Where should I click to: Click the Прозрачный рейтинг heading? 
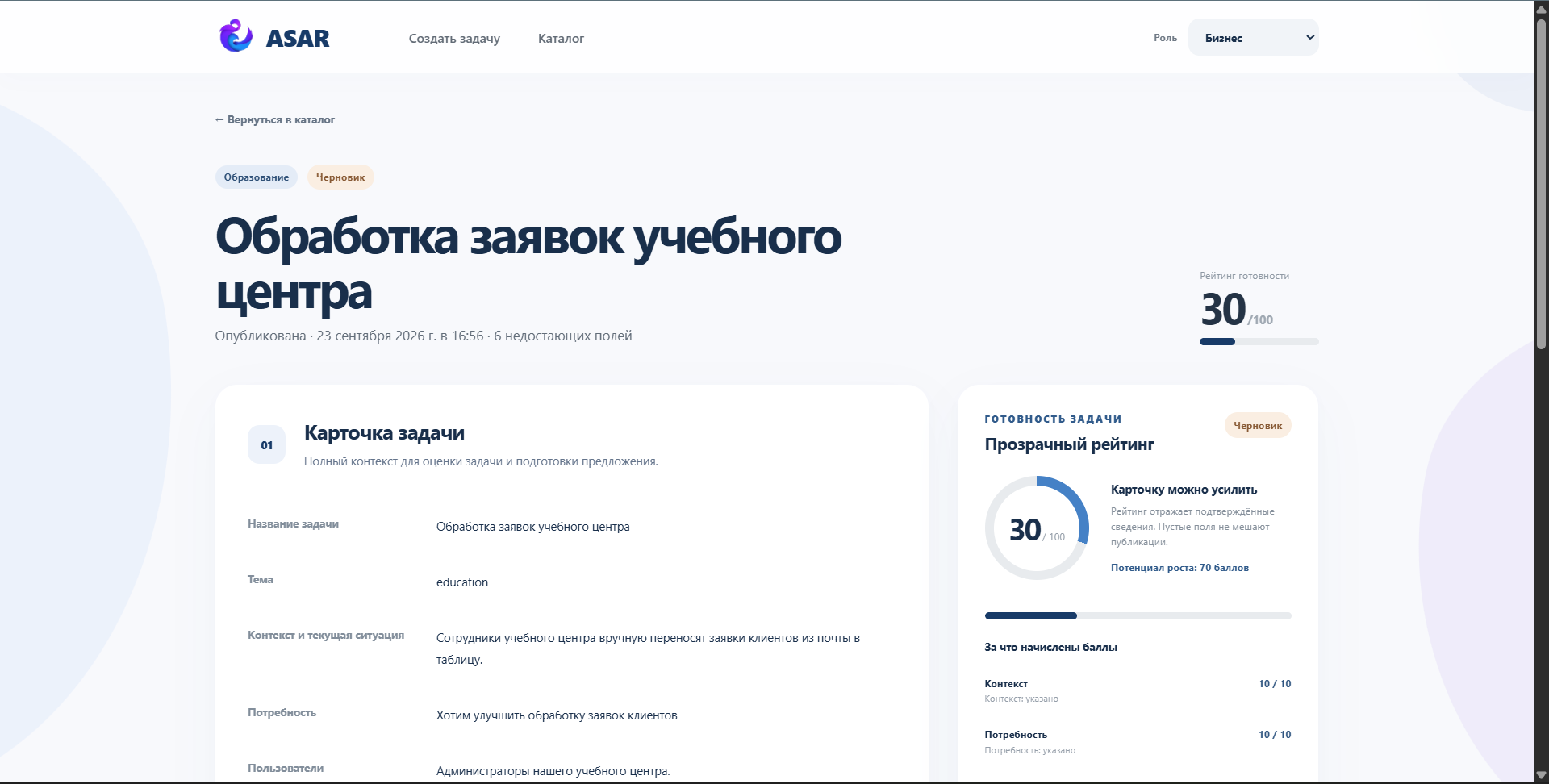(x=1069, y=444)
